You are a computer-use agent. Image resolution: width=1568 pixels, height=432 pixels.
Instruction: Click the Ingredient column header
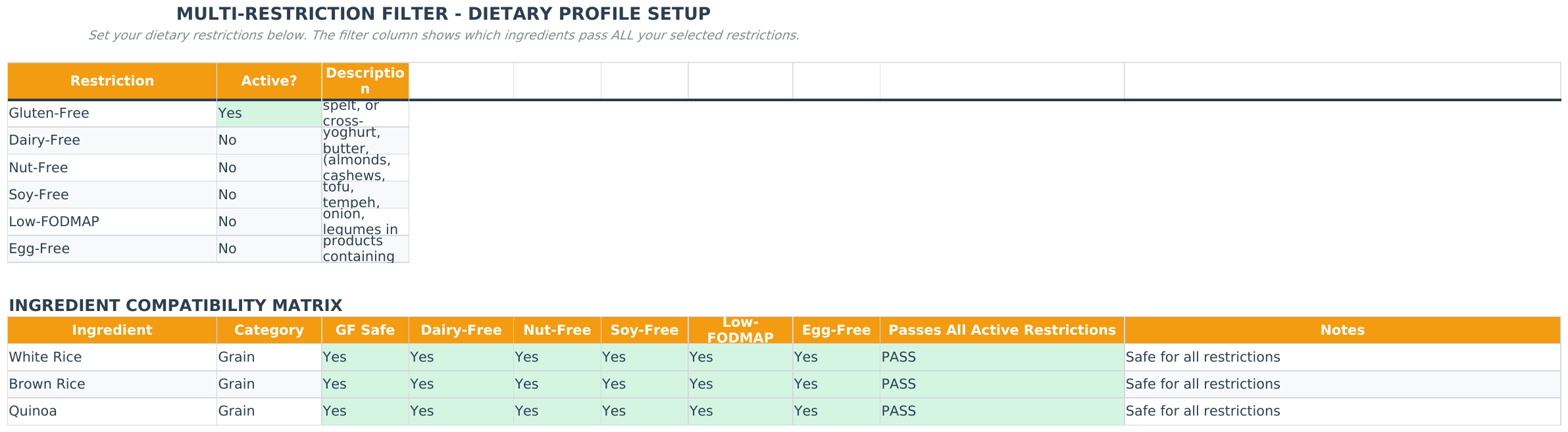point(112,330)
